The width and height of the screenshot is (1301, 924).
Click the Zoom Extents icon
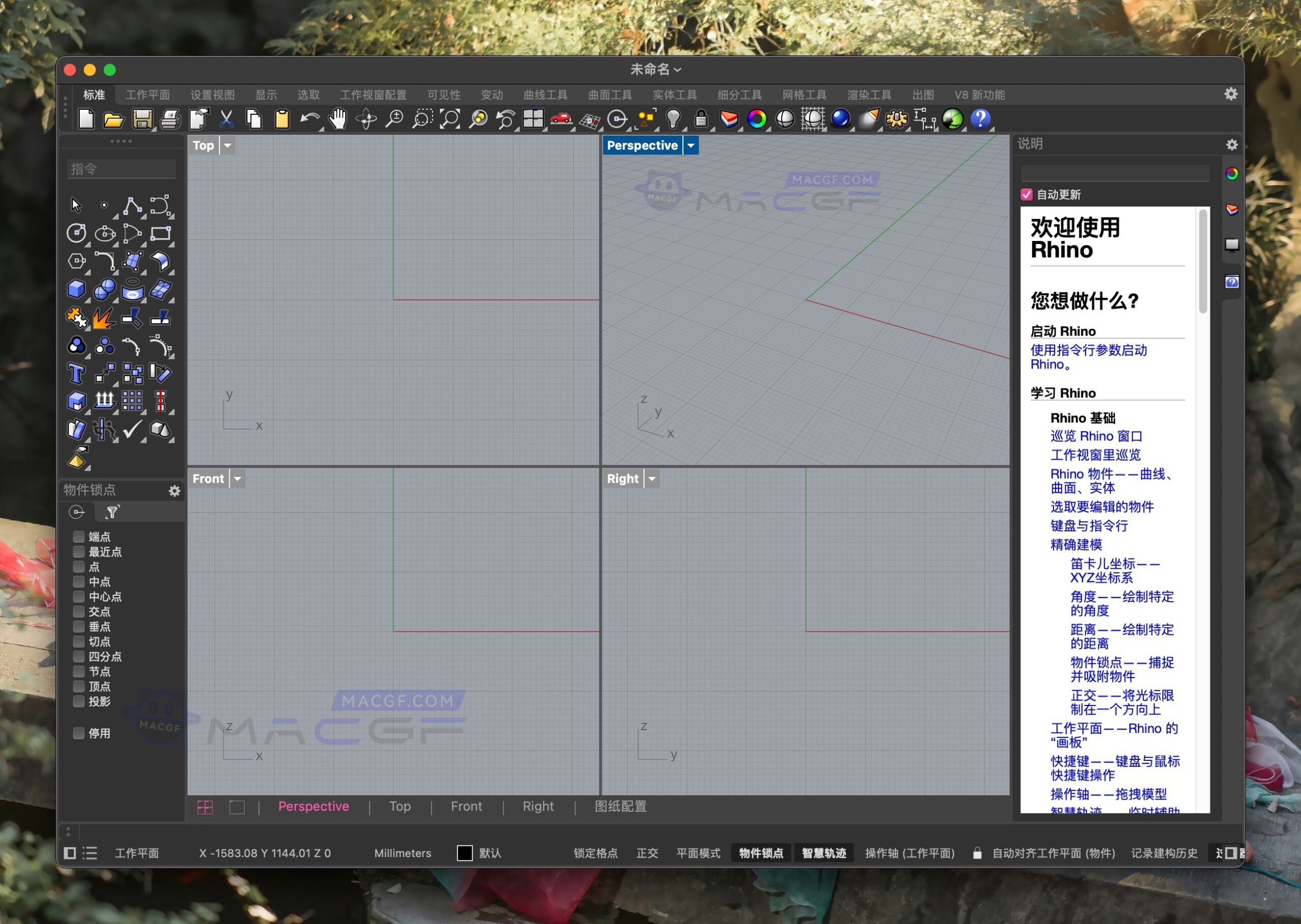450,119
